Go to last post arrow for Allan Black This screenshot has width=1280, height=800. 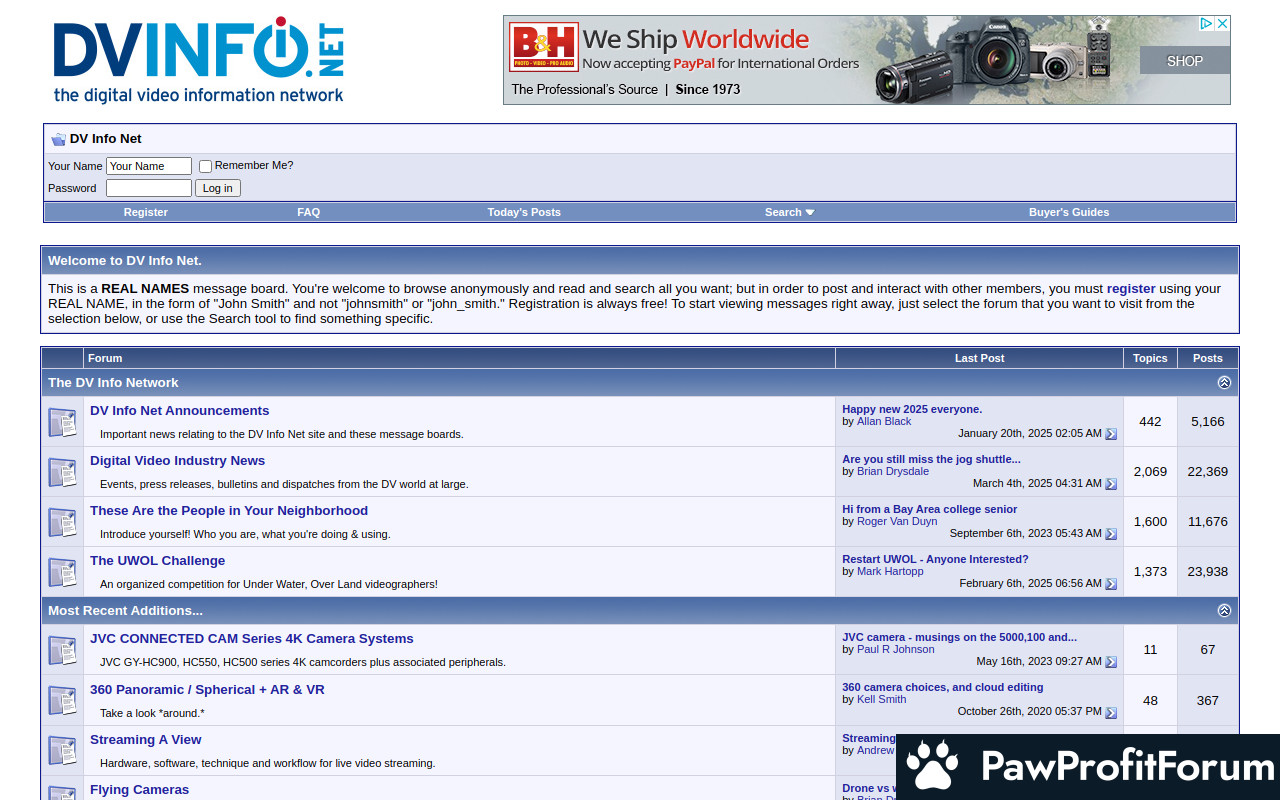pyautogui.click(x=1110, y=434)
